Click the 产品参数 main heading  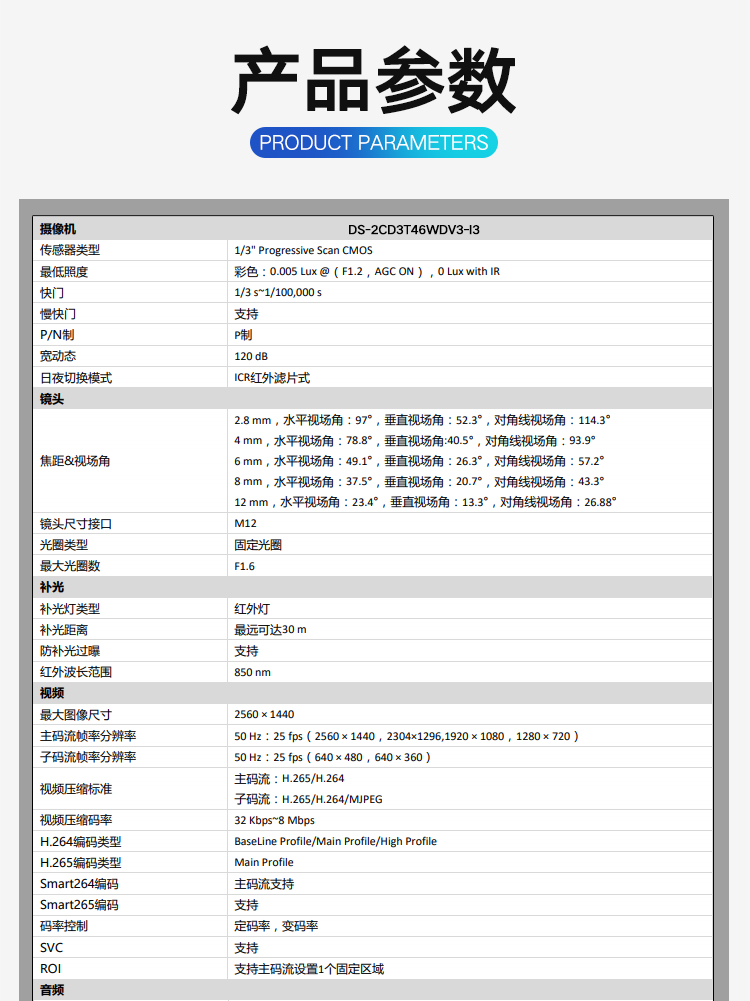click(374, 81)
